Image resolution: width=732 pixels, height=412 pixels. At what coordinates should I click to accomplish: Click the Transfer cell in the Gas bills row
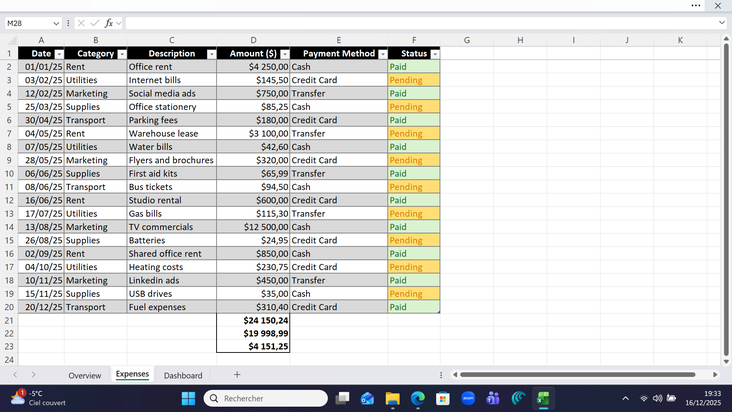click(x=338, y=214)
